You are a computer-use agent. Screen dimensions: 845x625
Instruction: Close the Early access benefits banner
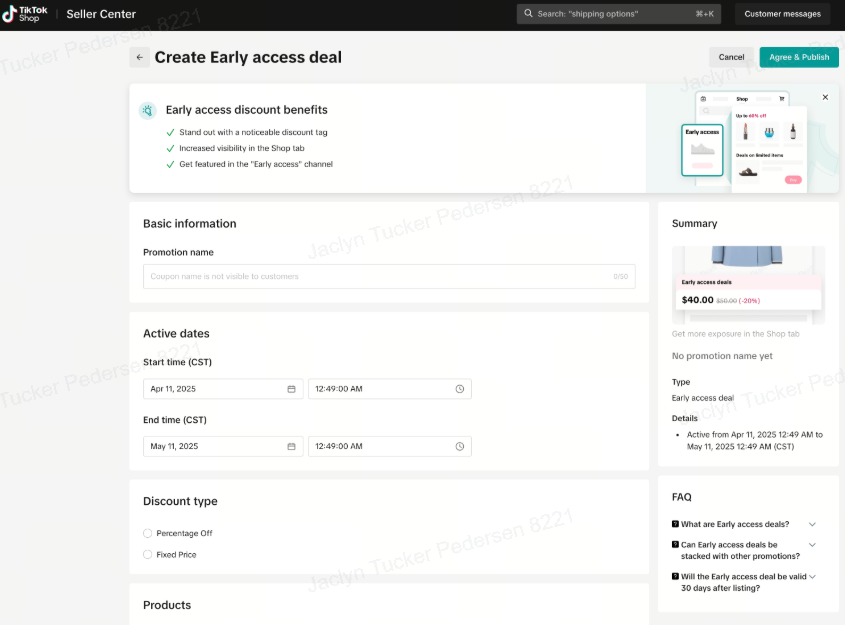tap(825, 97)
